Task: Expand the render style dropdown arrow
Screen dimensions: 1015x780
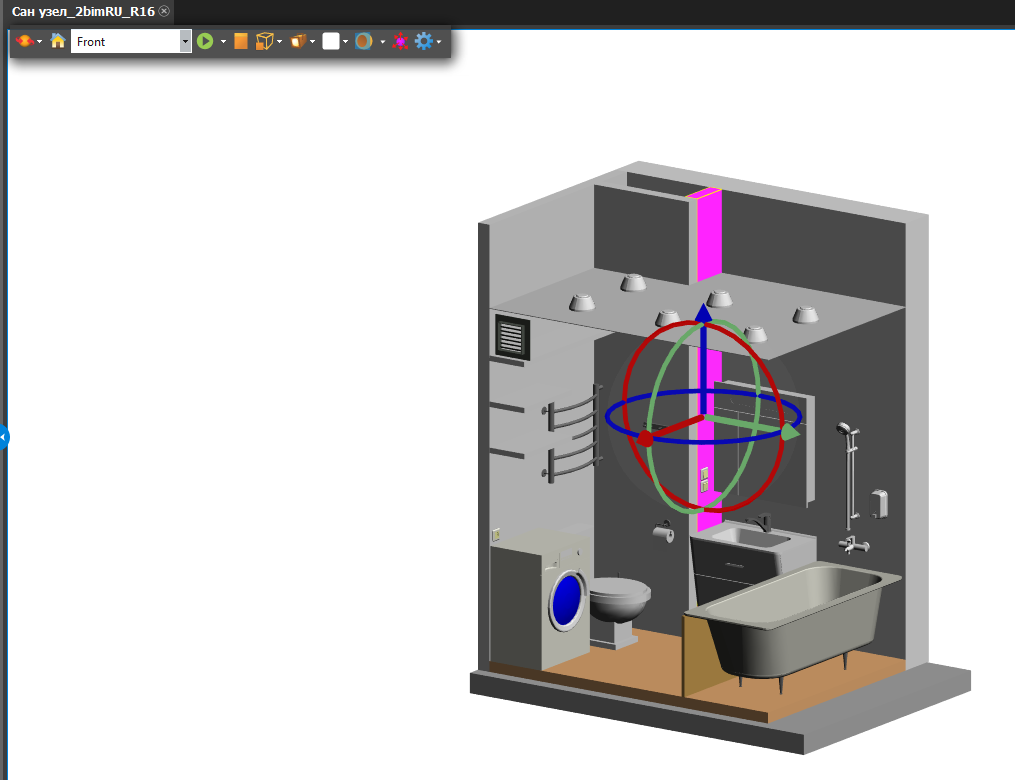Action: [383, 42]
